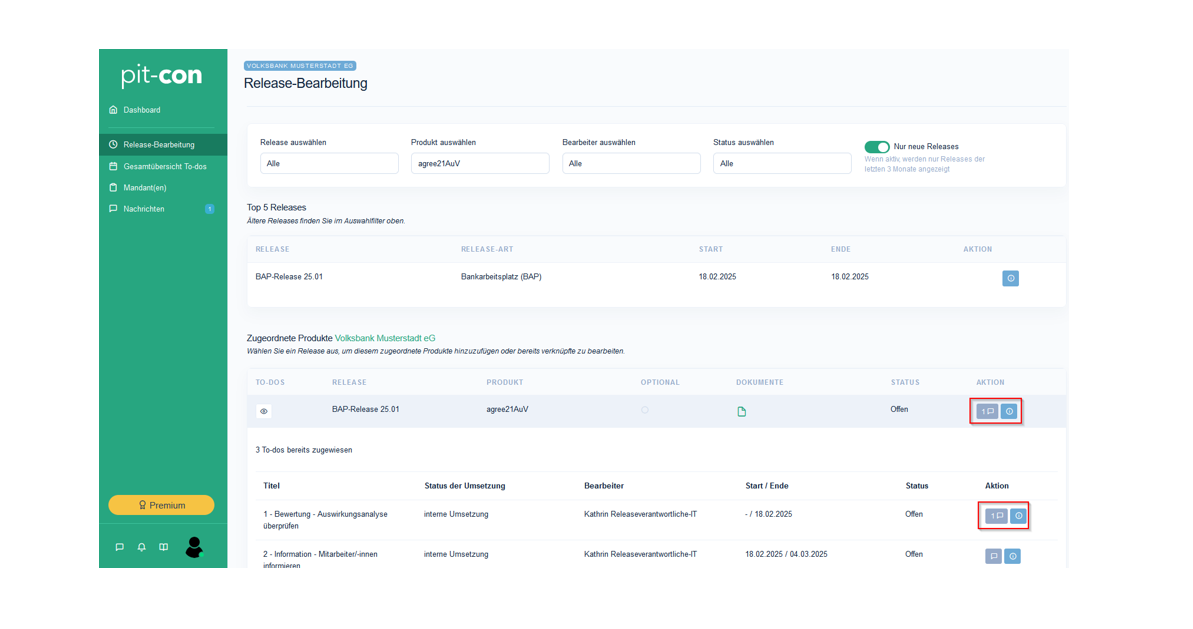1193x629 pixels.
Task: Go to Dashboard in the sidebar
Action: tap(141, 110)
